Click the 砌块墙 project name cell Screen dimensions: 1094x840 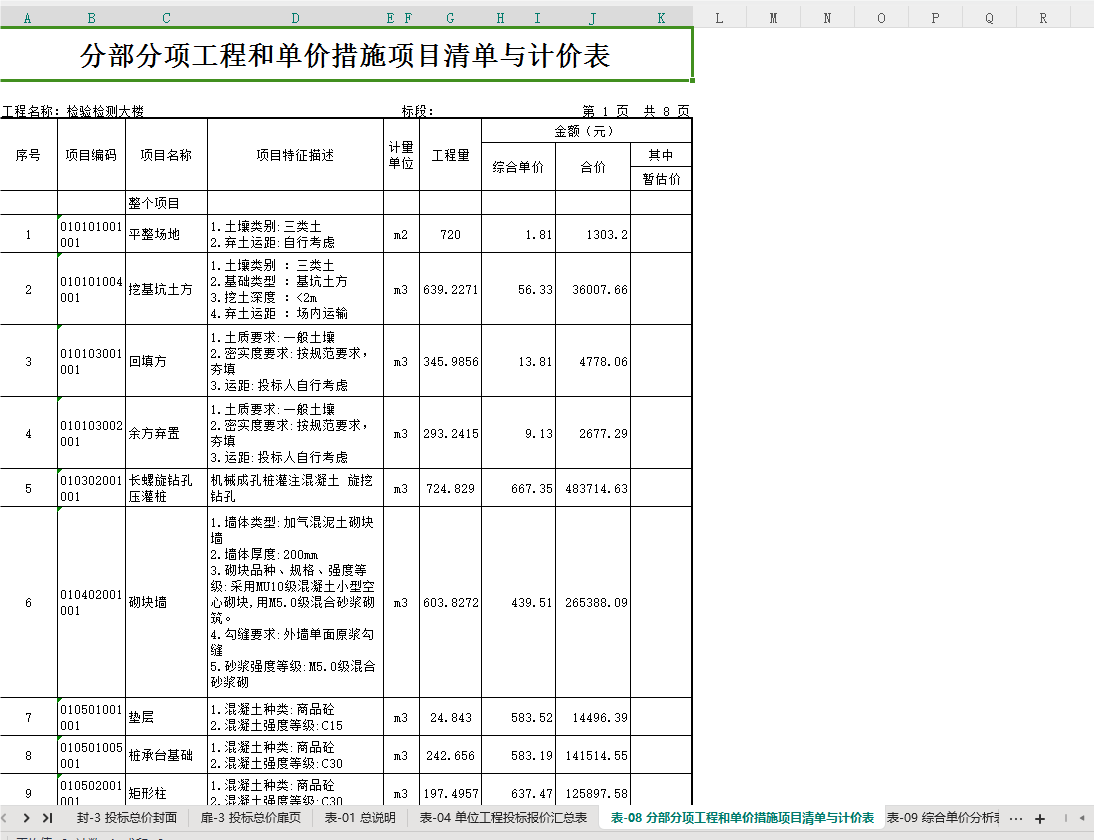click(166, 602)
